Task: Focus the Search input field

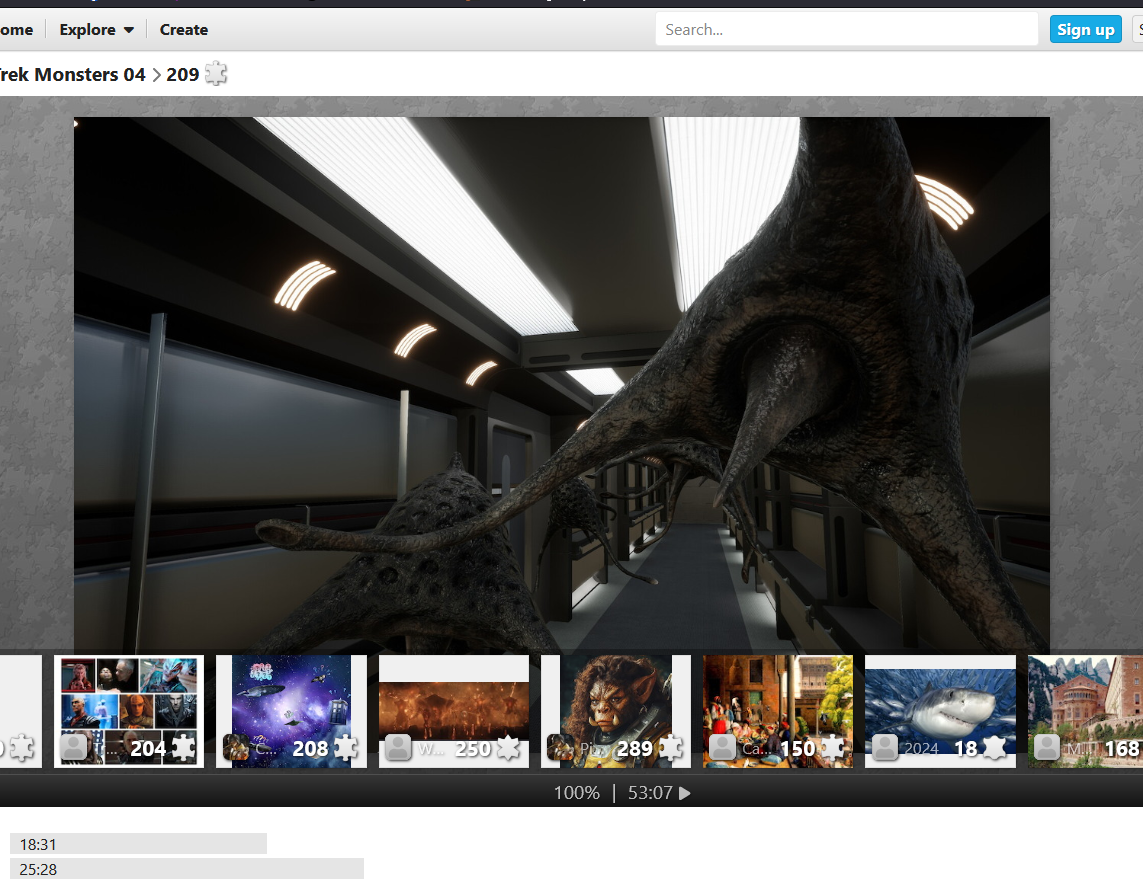Action: tap(846, 29)
